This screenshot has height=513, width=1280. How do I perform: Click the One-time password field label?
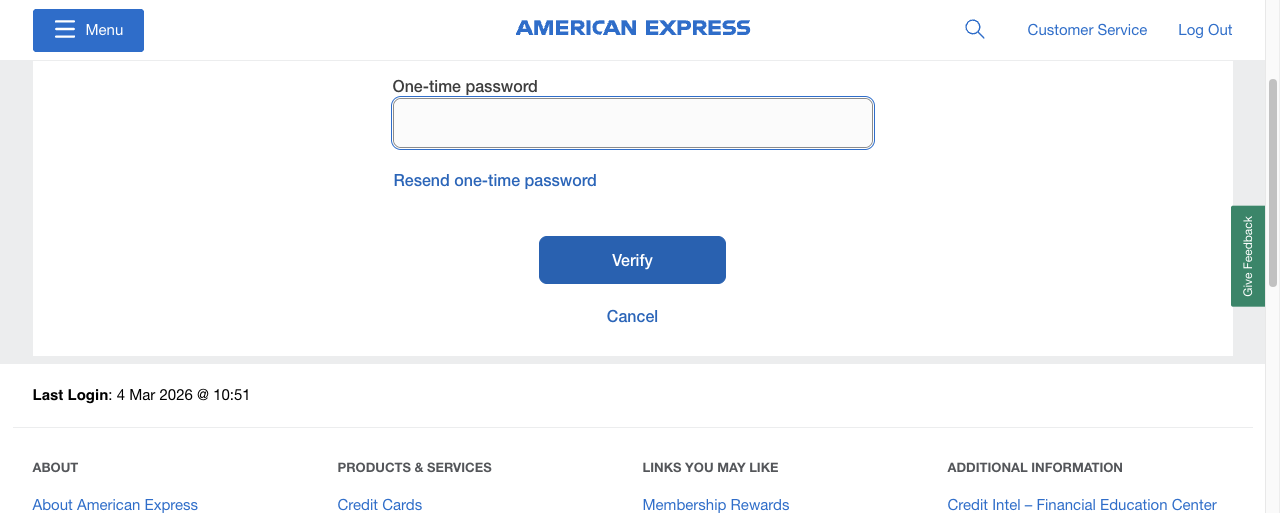pyautogui.click(x=465, y=87)
